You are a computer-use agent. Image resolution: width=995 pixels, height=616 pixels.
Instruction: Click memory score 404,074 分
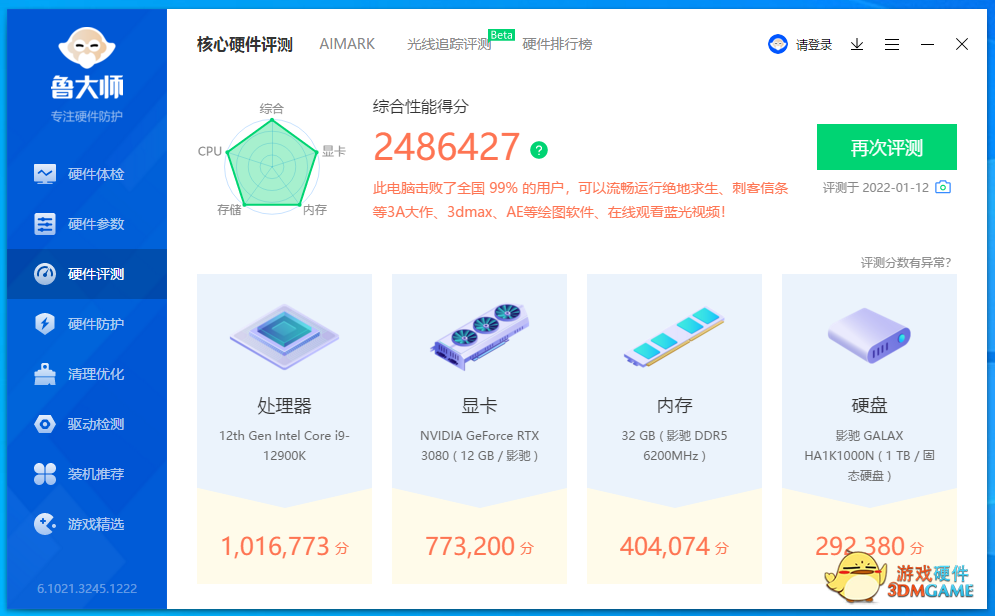point(674,546)
